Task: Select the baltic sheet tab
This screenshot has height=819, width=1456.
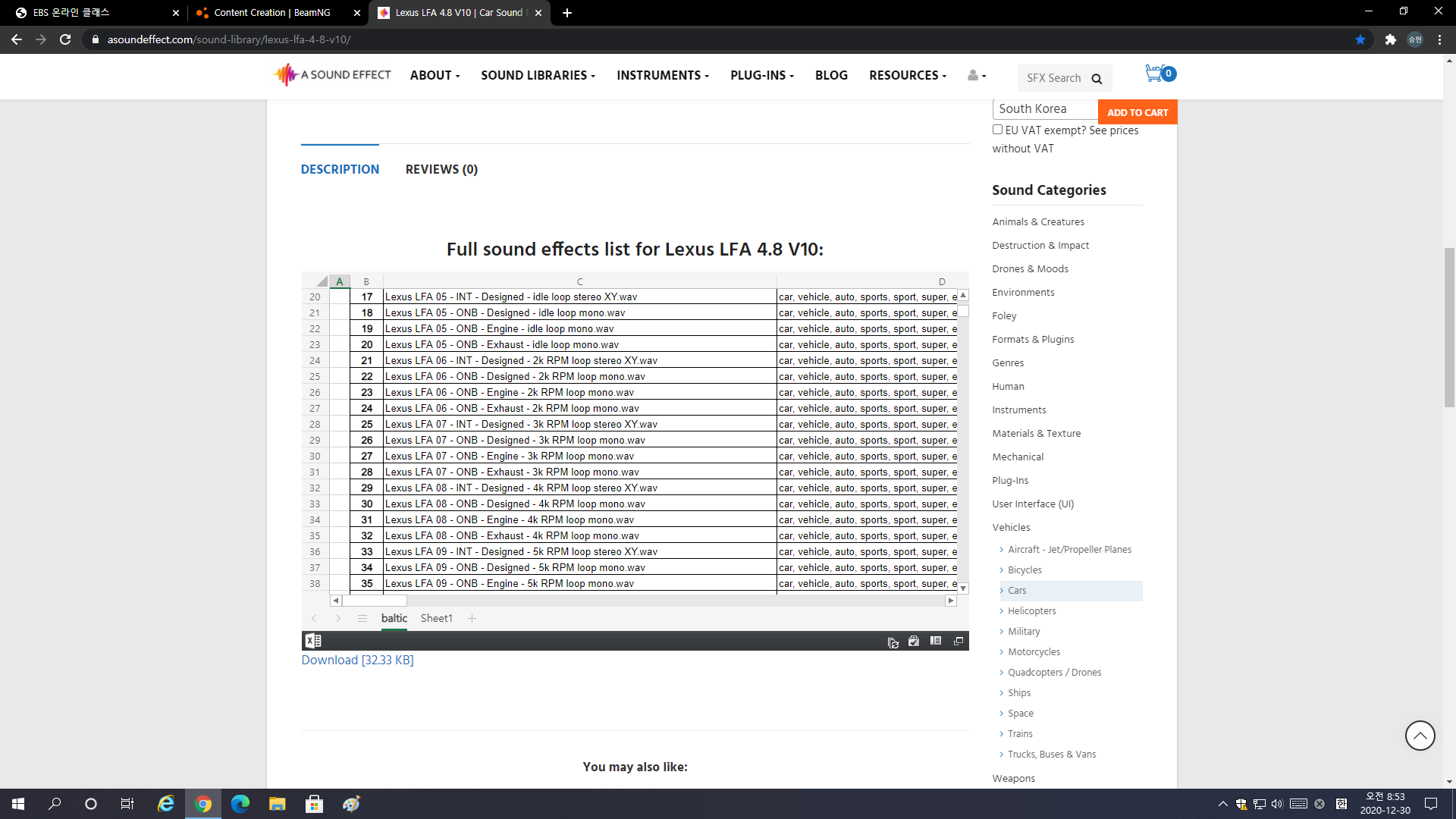Action: click(x=394, y=619)
